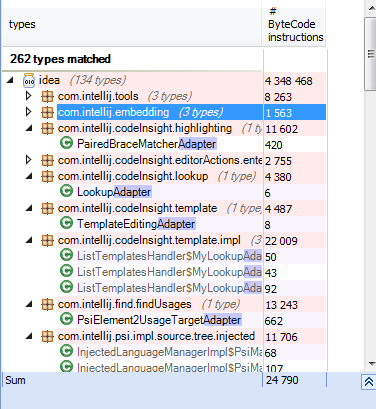Sort by the types column header
The height and width of the screenshot is (409, 376).
pos(132,27)
